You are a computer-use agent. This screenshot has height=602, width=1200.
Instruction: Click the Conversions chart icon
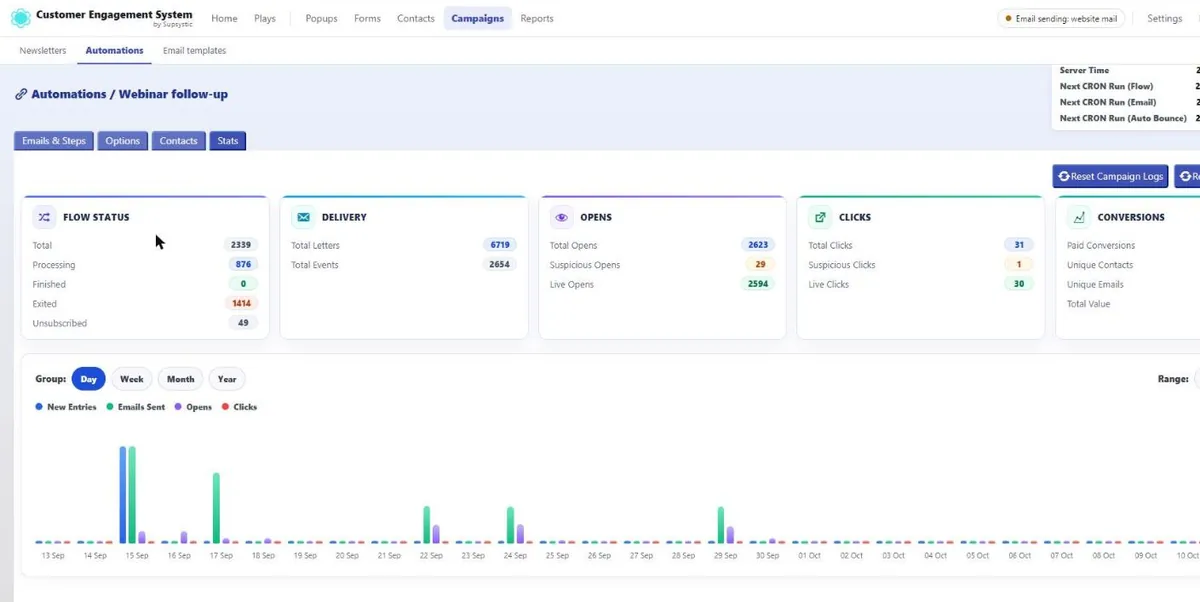[x=1079, y=217]
